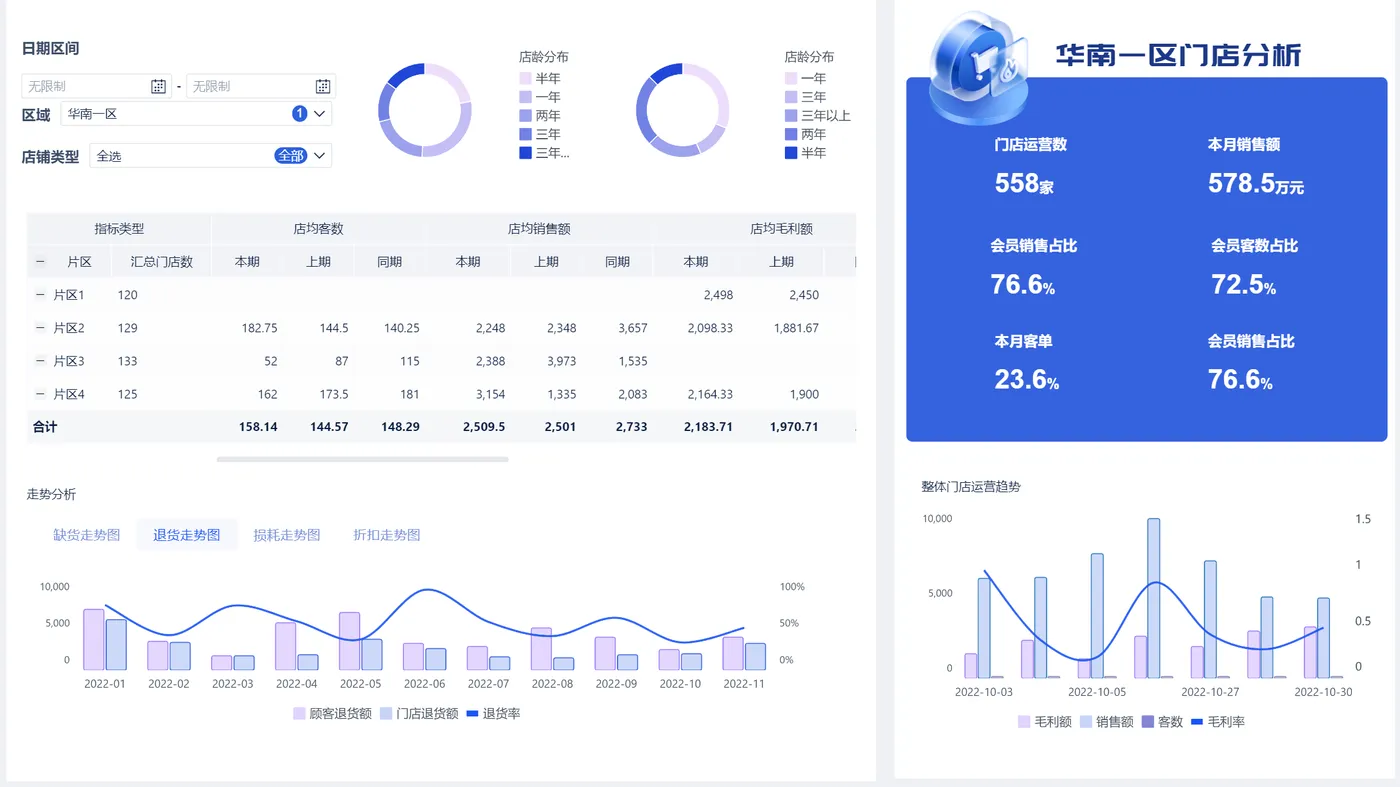Toggle 半年 in first donut legend
Image resolution: width=1400 pixels, height=787 pixels.
tap(540, 78)
